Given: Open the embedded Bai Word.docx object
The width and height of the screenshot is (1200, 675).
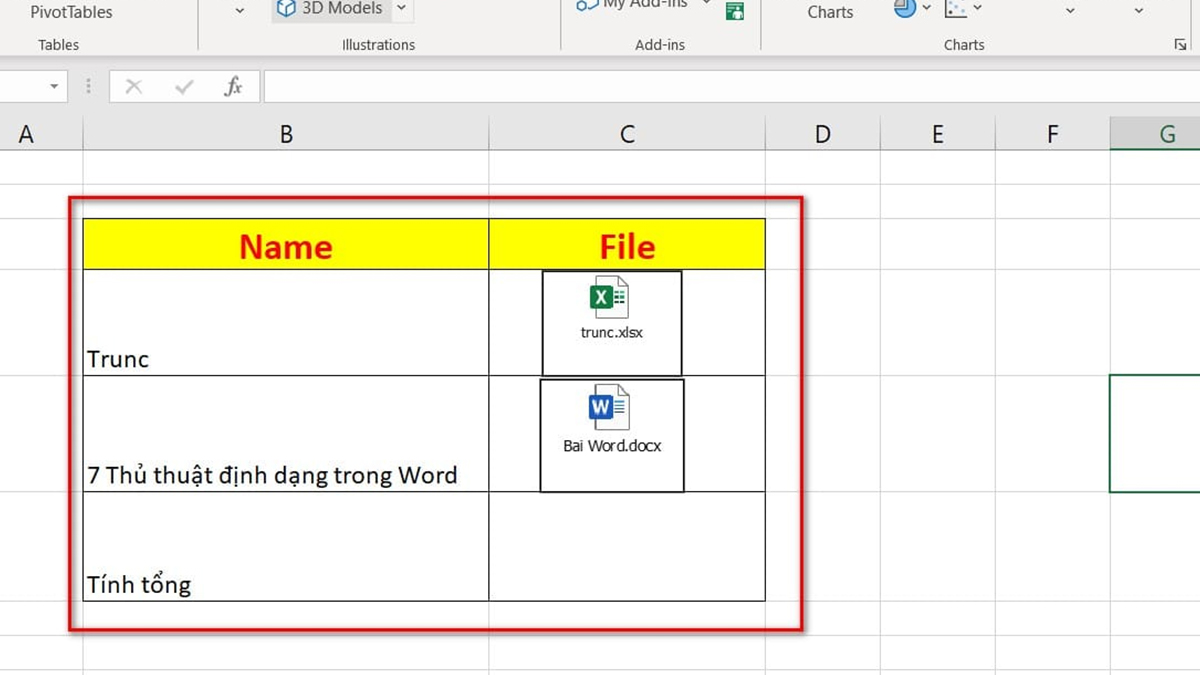Looking at the screenshot, I should click(611, 432).
